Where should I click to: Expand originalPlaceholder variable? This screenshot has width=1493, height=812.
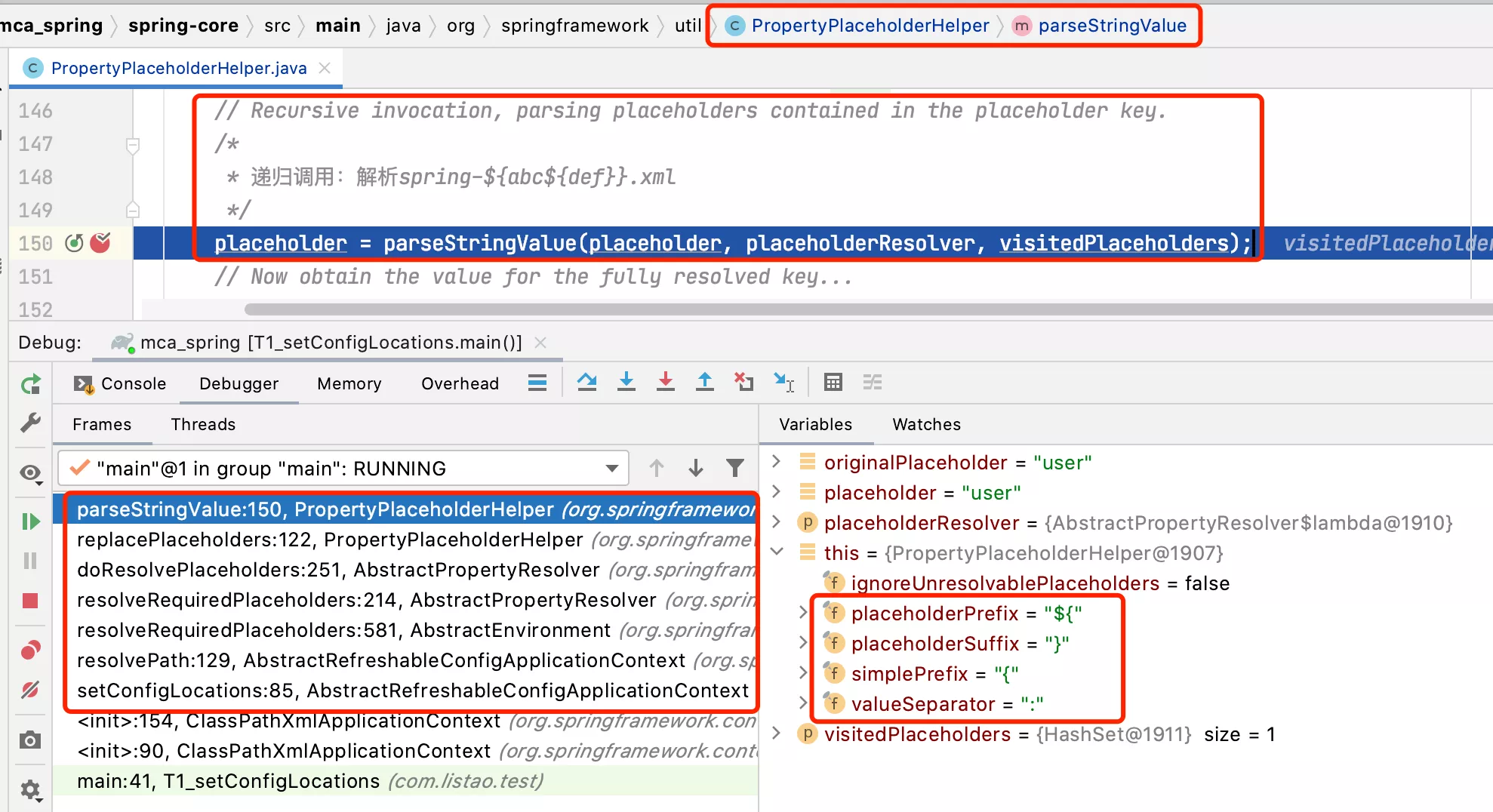point(776,462)
